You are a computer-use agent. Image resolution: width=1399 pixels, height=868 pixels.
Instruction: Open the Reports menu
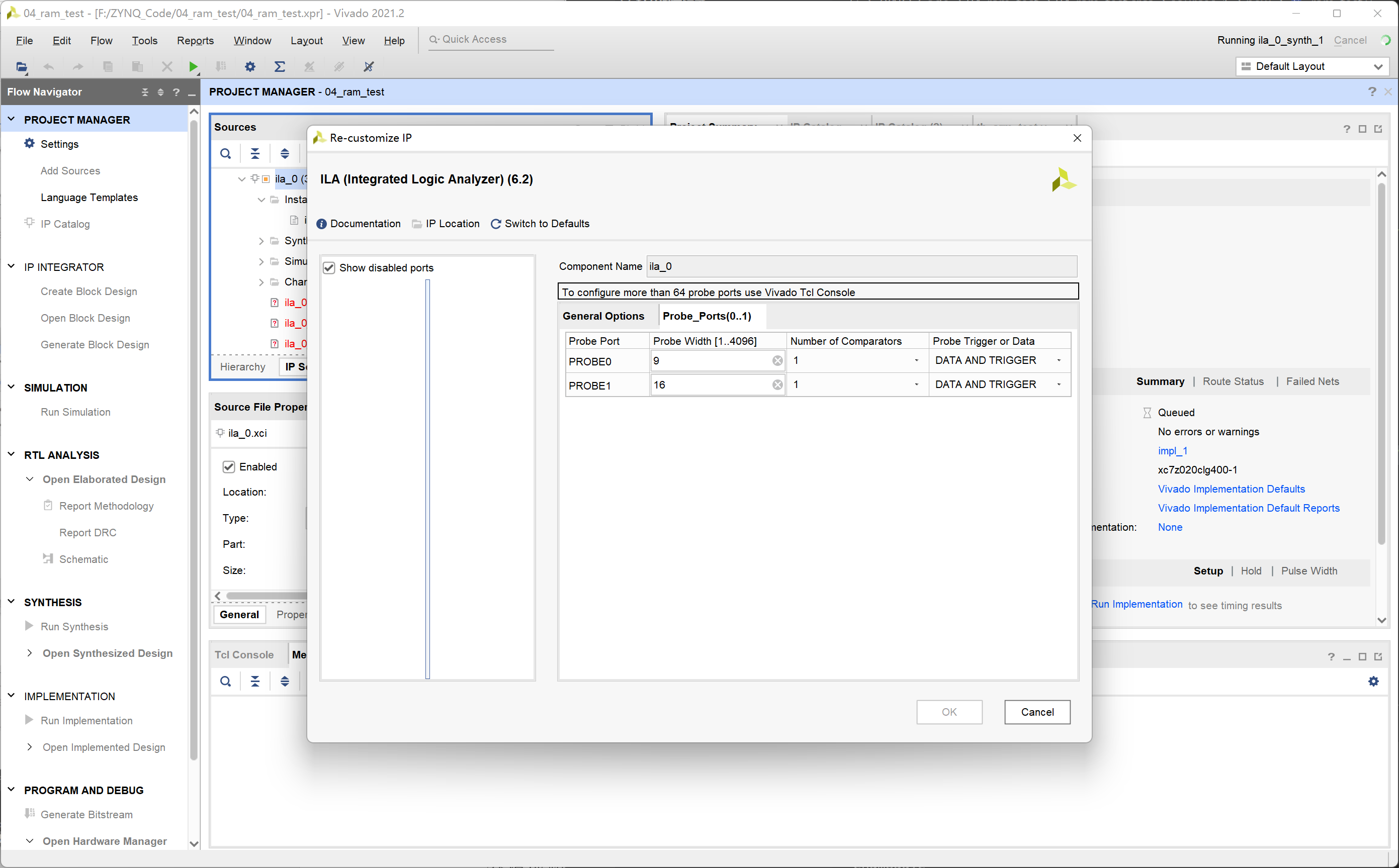(x=195, y=40)
